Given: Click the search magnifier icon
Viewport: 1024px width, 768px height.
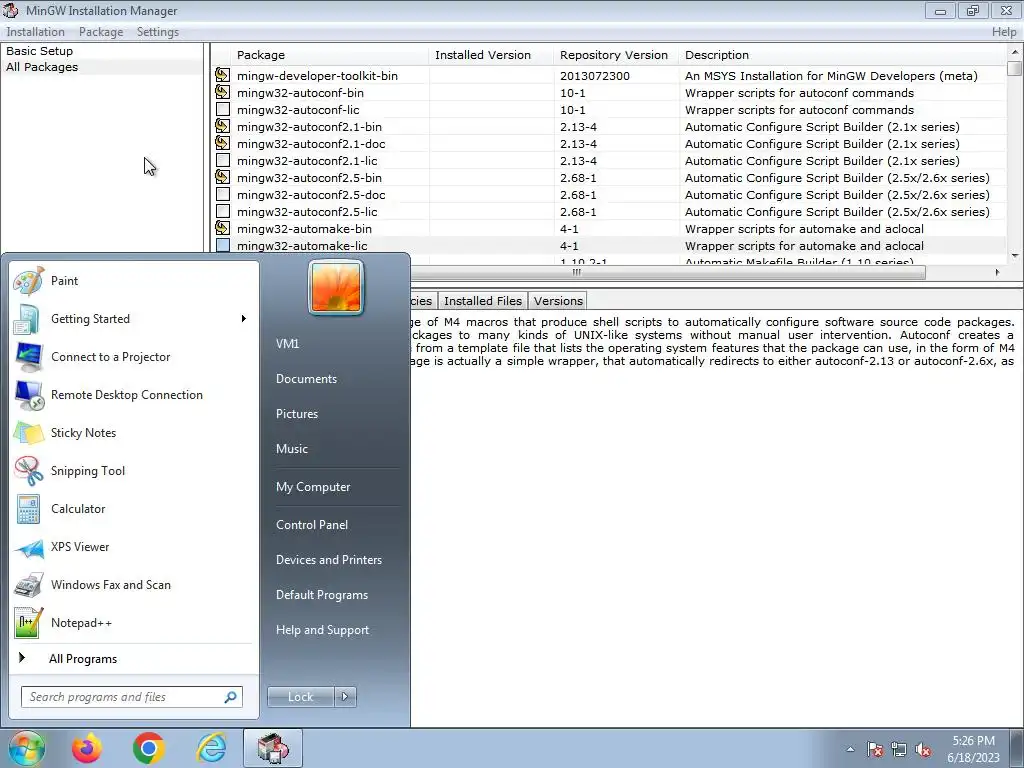Looking at the screenshot, I should 230,697.
